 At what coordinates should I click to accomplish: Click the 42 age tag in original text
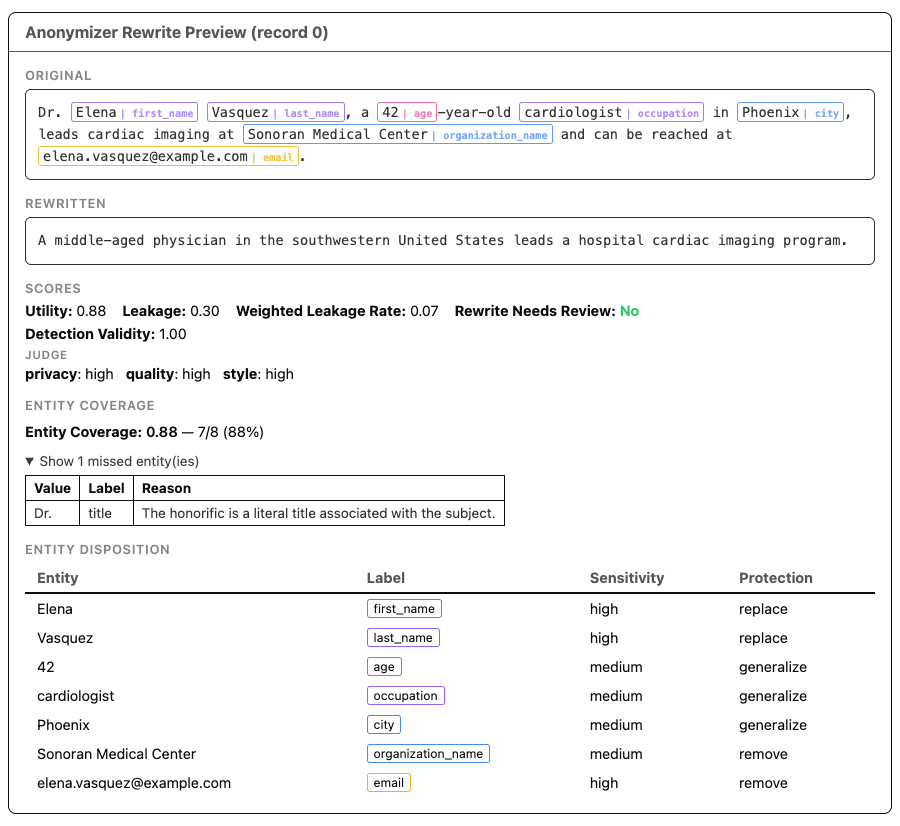tap(407, 113)
